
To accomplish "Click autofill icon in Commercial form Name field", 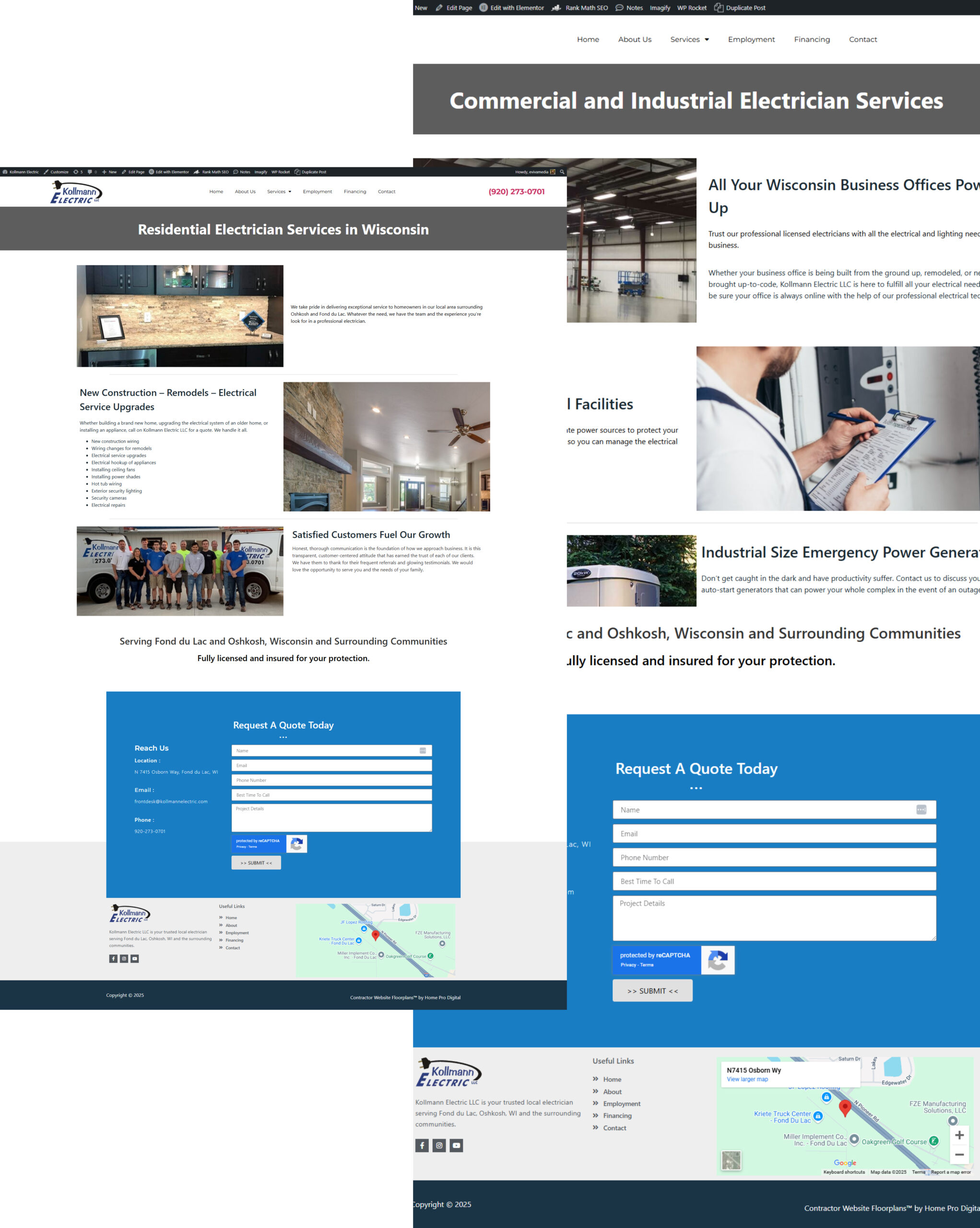I will tap(921, 809).
